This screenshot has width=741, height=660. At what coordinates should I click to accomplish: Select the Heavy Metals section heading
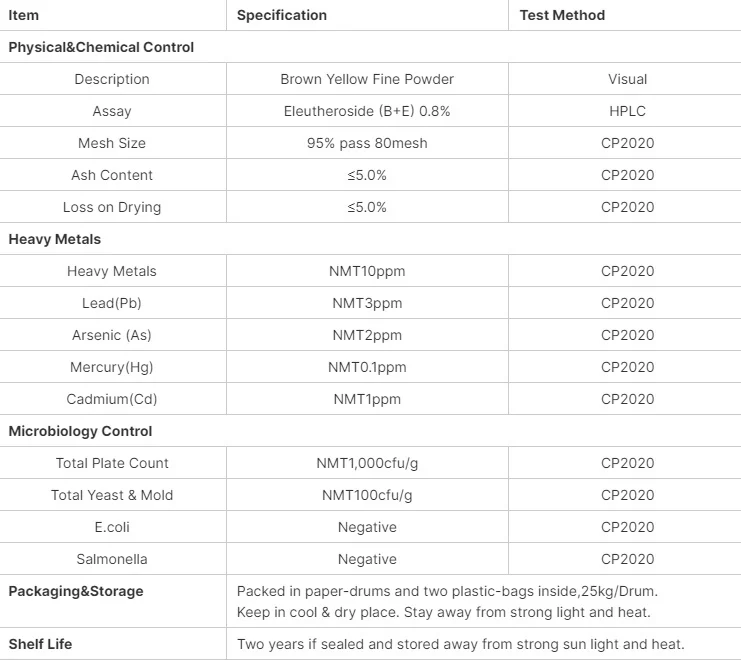[x=55, y=239]
